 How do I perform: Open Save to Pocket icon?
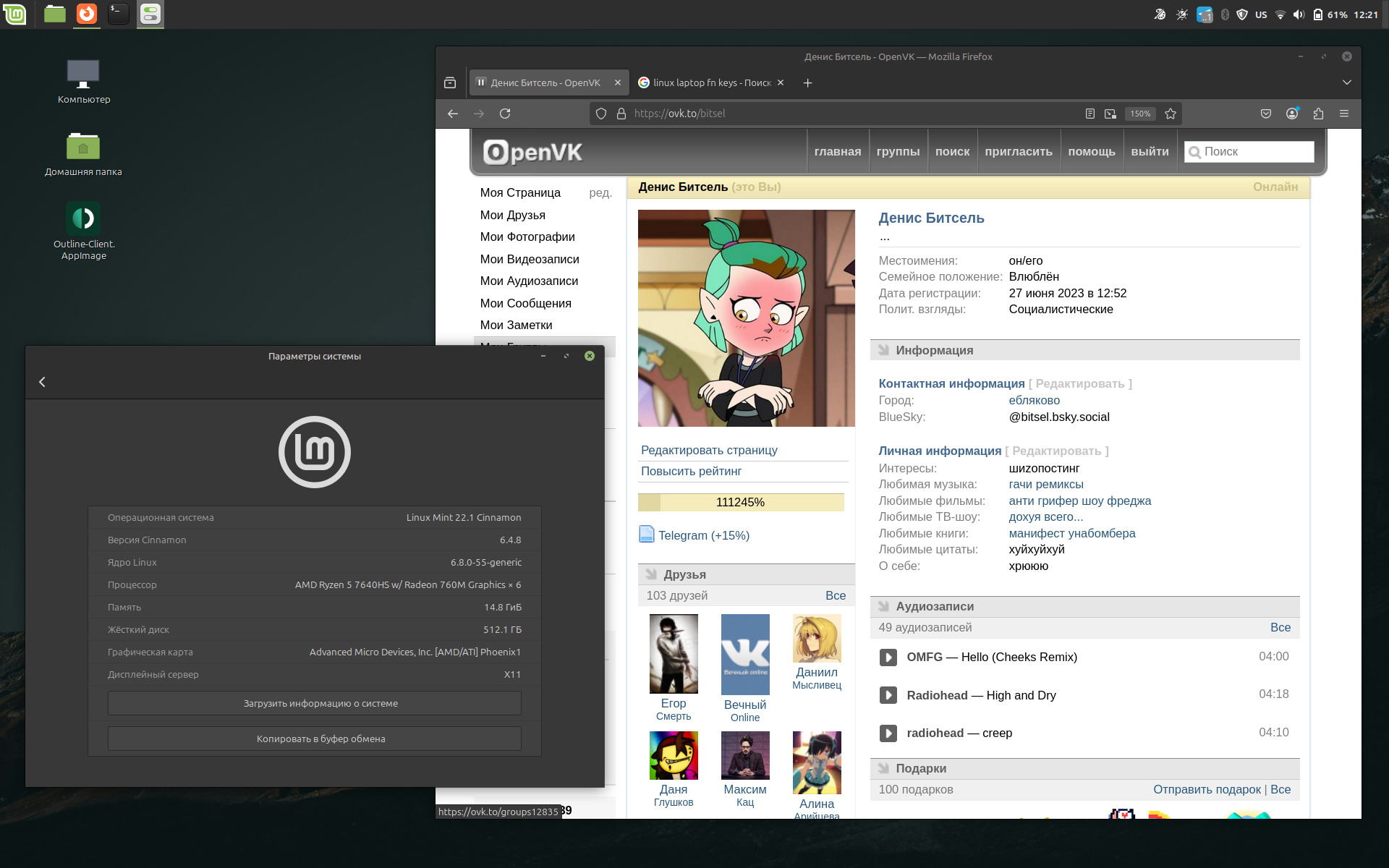[1266, 114]
